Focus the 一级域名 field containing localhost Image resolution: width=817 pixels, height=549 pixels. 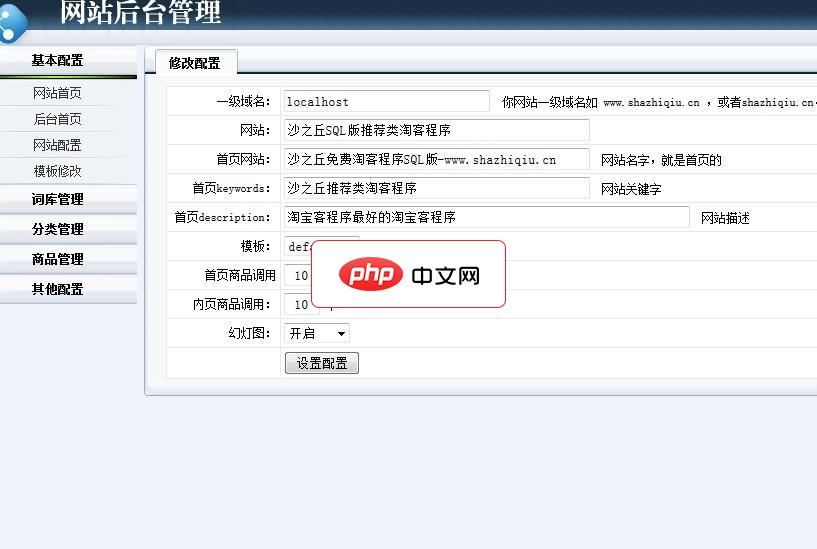click(x=386, y=102)
